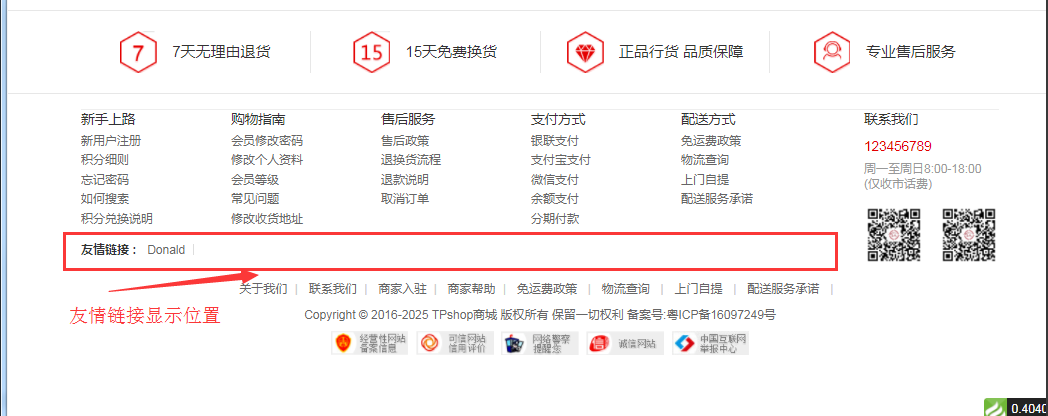
Task: Click the right QR code image
Action: (x=969, y=234)
